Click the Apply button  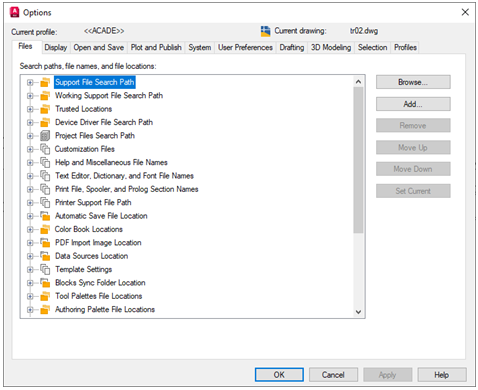click(x=387, y=375)
